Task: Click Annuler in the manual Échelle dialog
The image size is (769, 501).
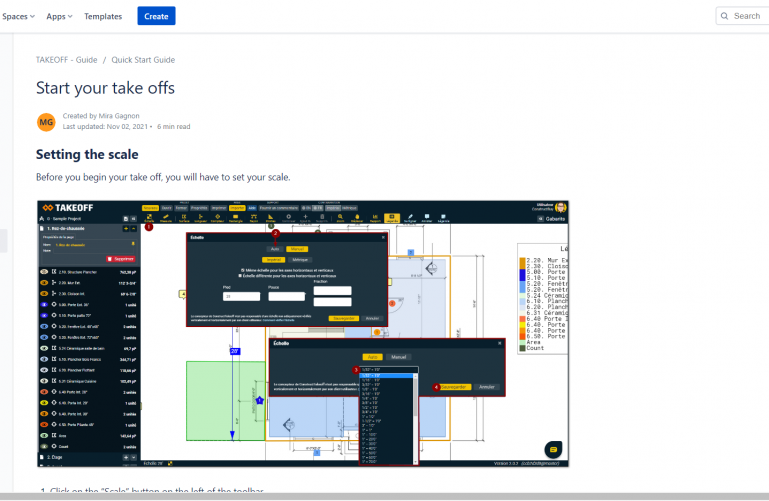Action: [372, 318]
